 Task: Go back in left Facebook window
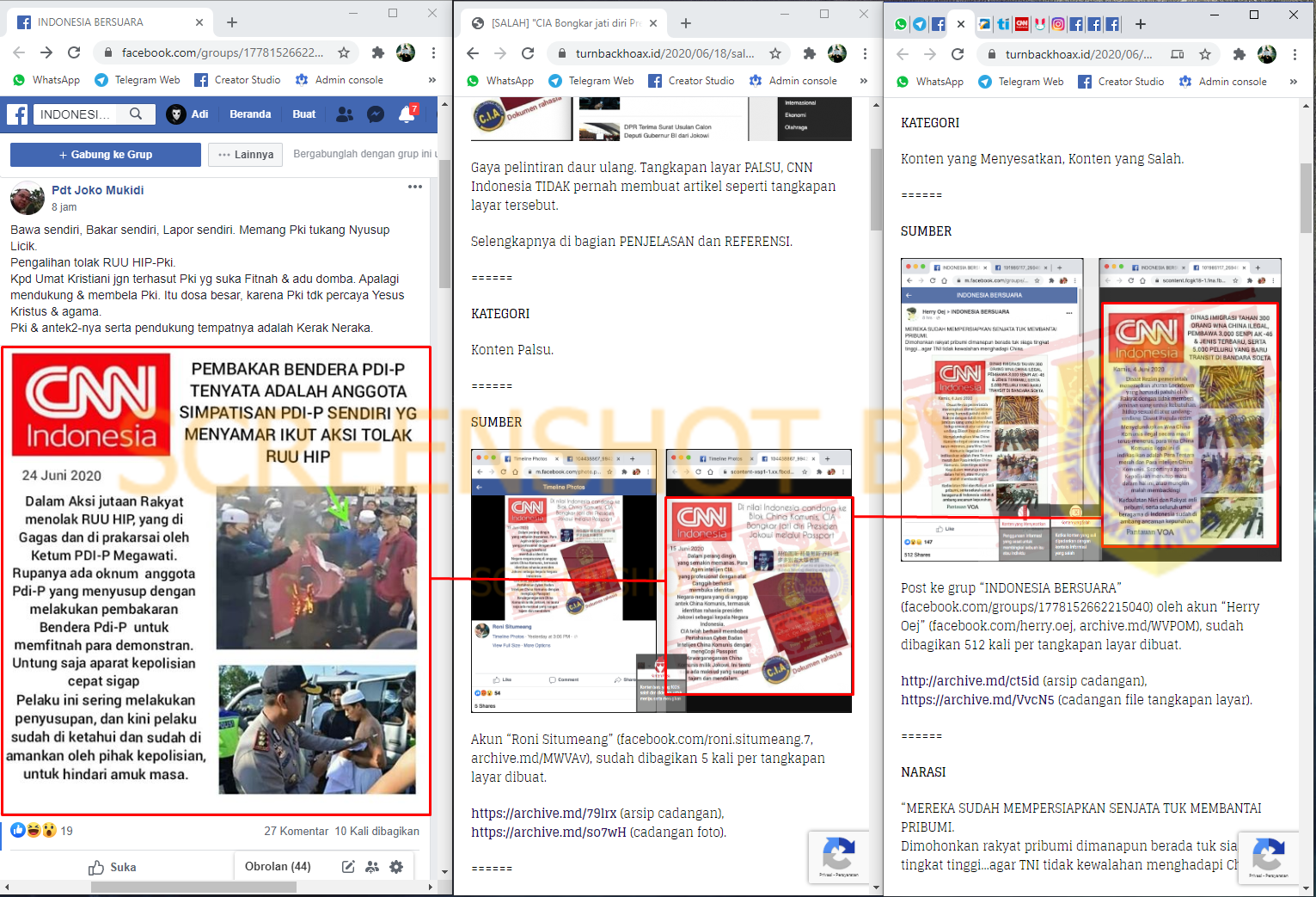click(19, 52)
